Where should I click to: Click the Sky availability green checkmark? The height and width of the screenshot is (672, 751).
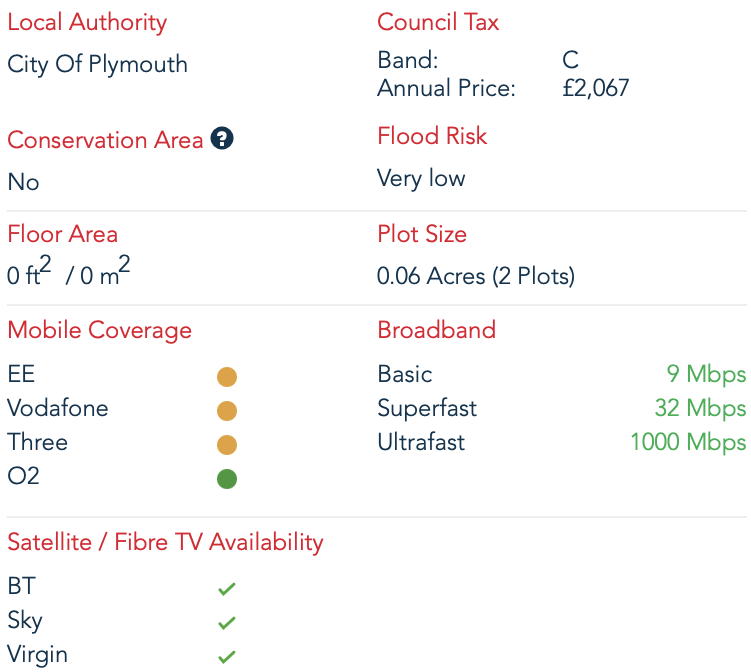click(227, 623)
